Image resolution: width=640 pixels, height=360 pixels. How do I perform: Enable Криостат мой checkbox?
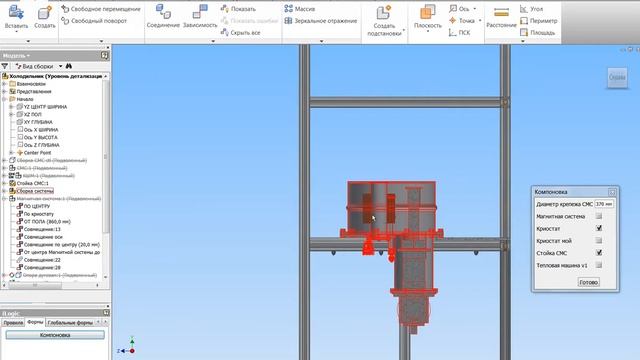click(x=599, y=240)
